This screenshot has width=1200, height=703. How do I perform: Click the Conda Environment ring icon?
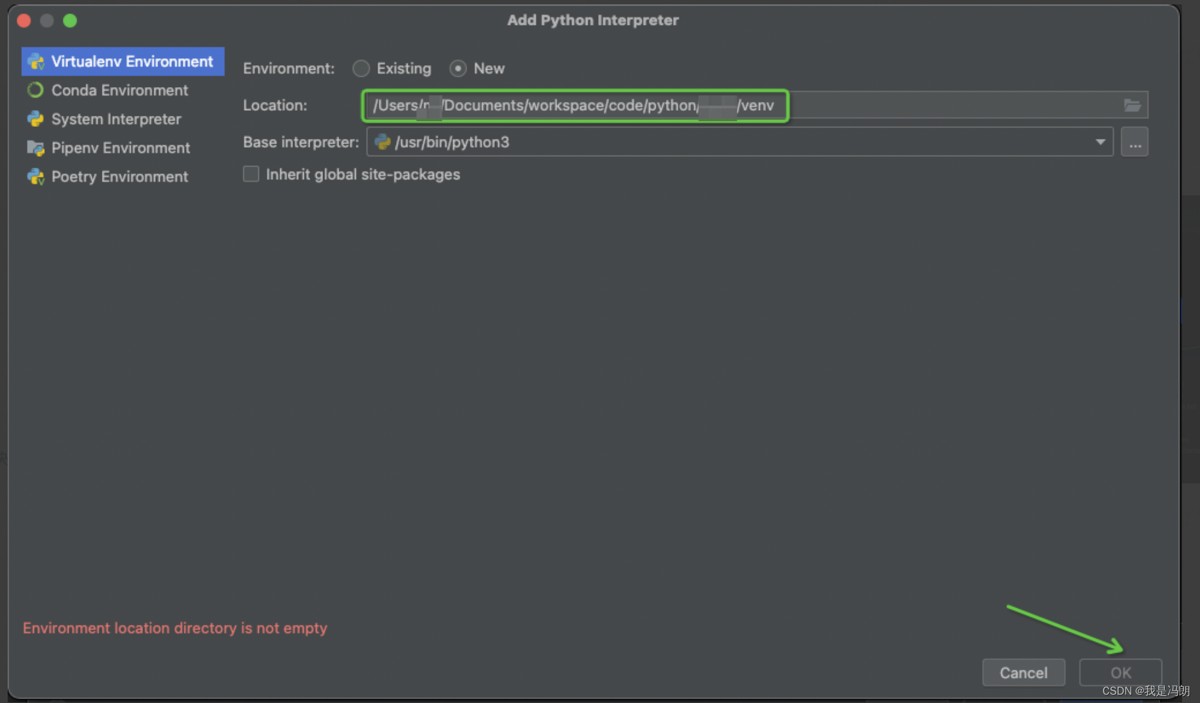[x=36, y=90]
